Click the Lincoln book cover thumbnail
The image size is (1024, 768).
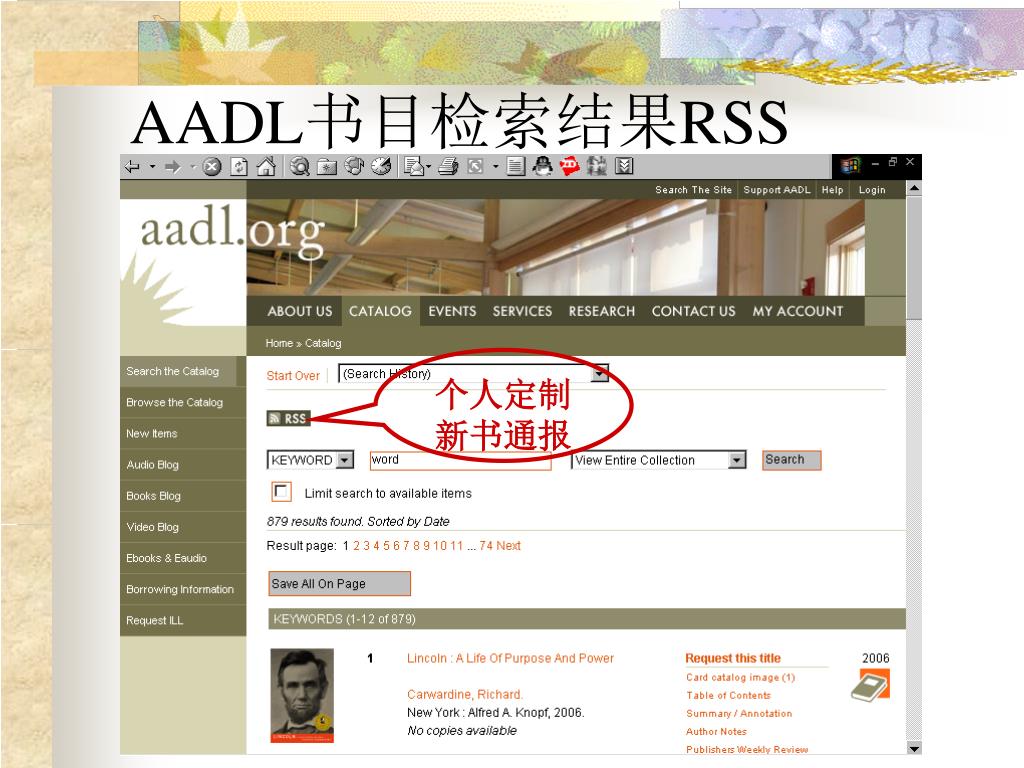click(302, 695)
